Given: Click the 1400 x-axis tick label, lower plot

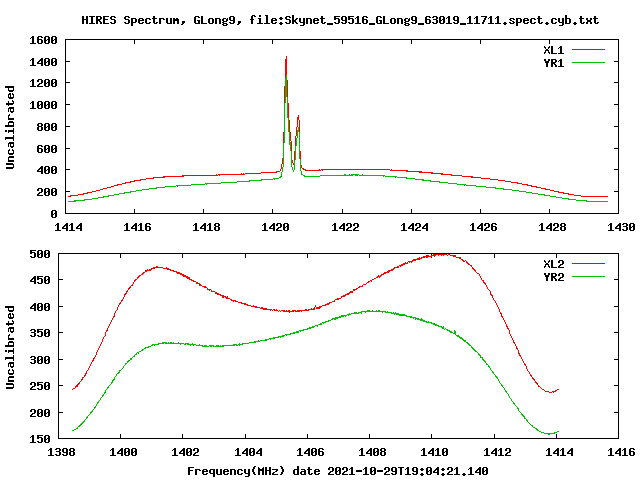Looking at the screenshot, I should 123,452.
